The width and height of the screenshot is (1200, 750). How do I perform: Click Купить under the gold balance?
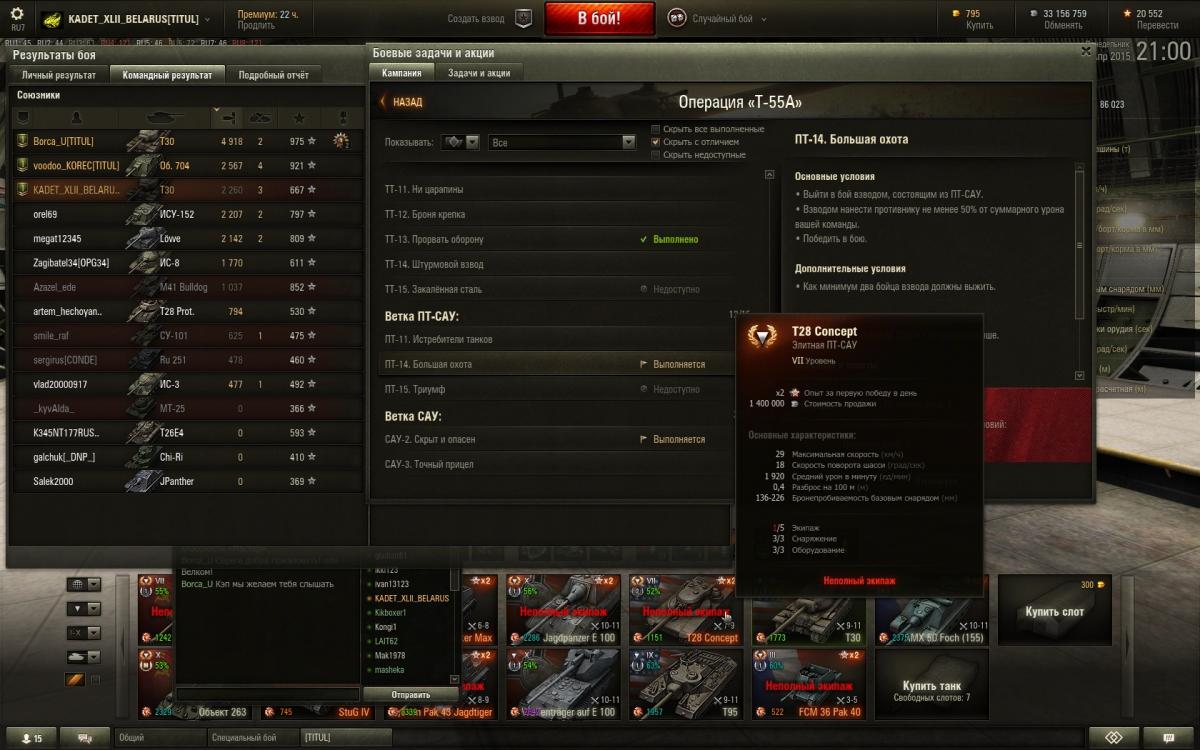click(979, 25)
